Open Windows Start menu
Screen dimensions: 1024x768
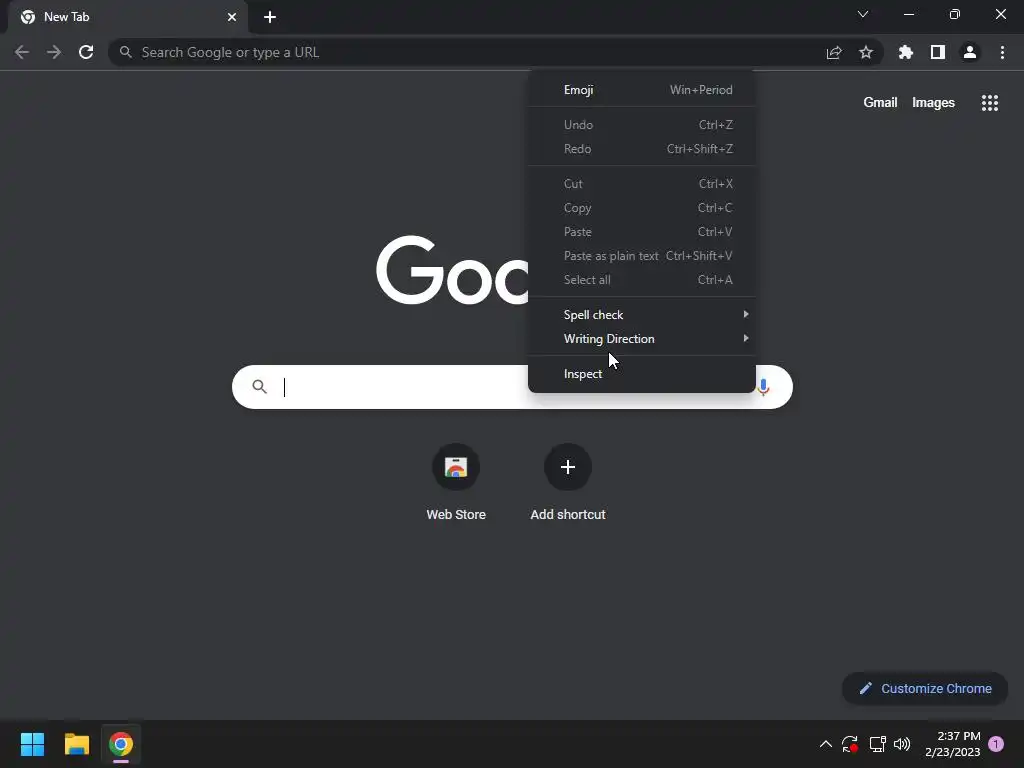[x=32, y=744]
